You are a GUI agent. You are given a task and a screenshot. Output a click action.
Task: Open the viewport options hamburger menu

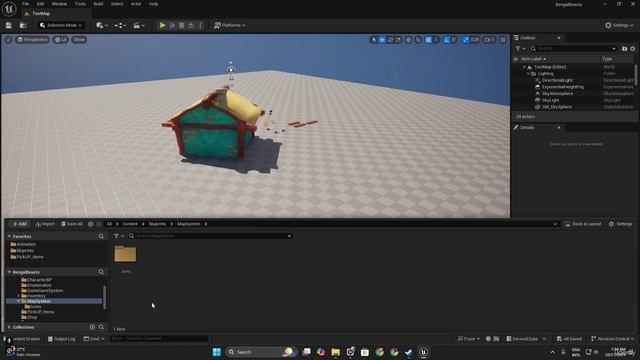(9, 40)
